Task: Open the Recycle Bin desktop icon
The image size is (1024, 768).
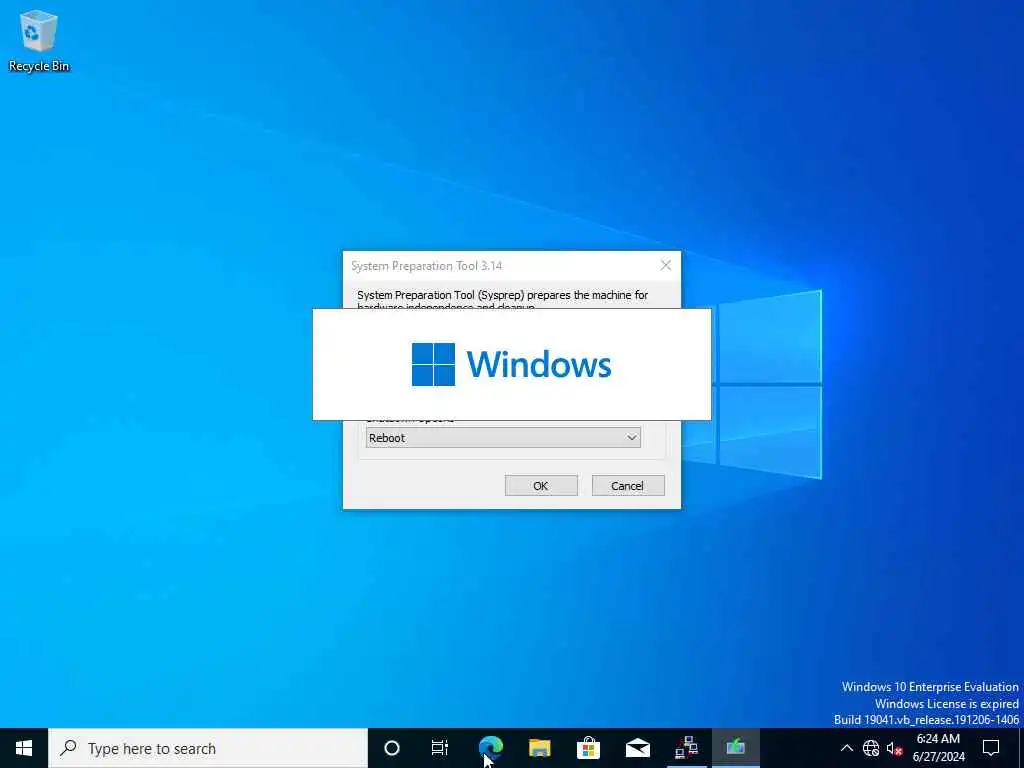Action: point(39,40)
